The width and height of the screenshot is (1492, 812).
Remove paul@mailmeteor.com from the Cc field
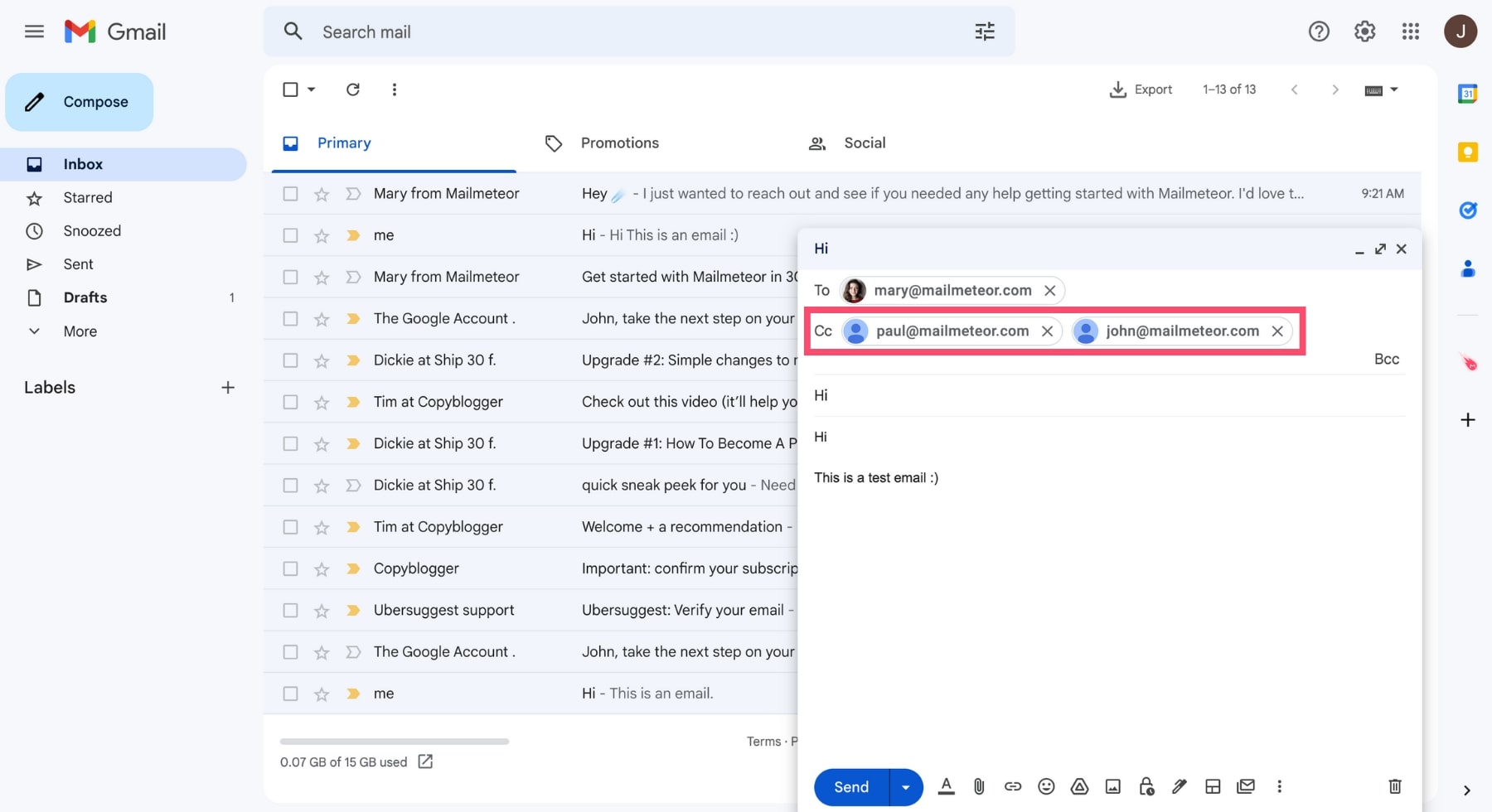pyautogui.click(x=1047, y=331)
